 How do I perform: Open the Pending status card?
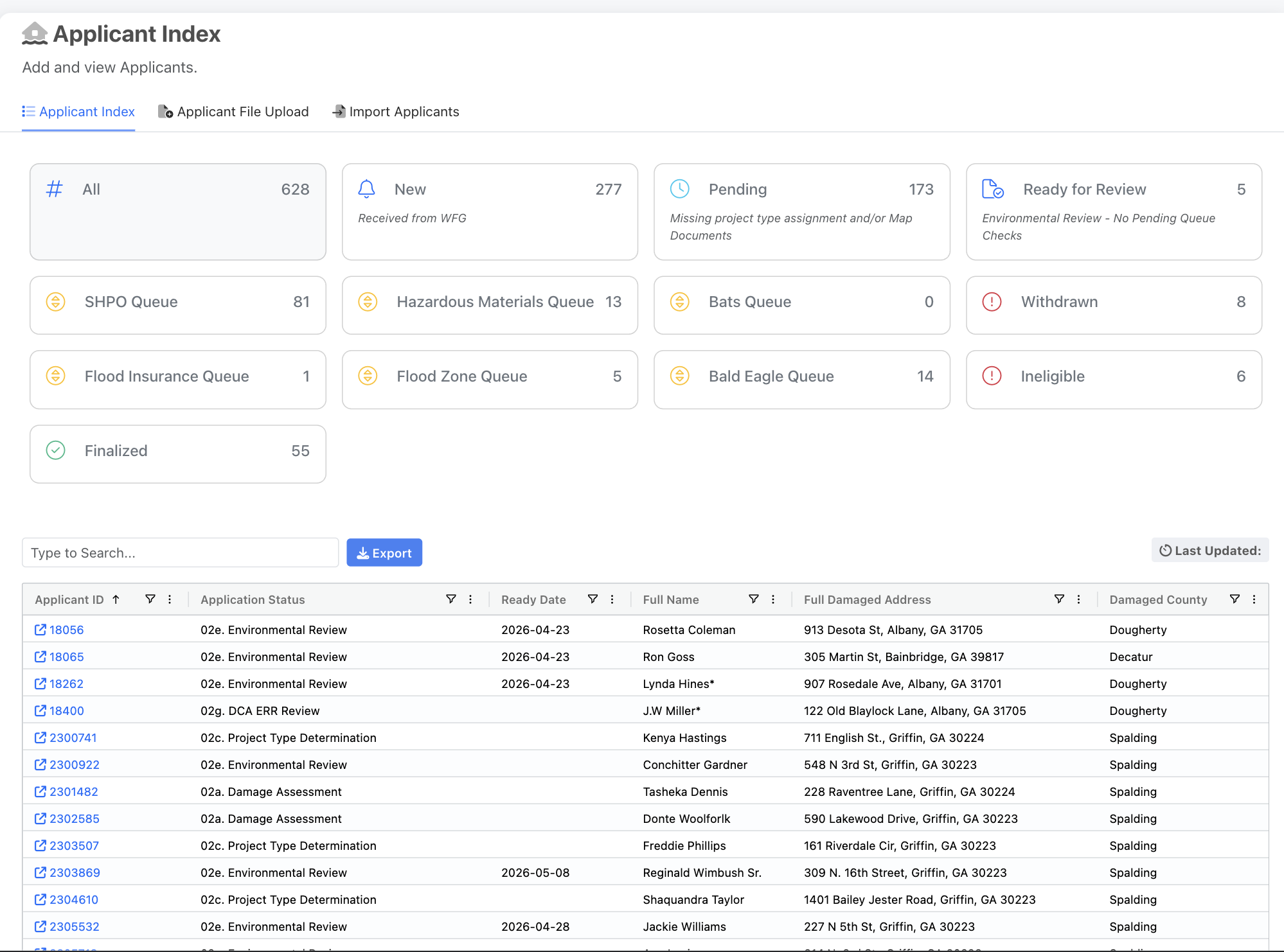click(x=802, y=211)
